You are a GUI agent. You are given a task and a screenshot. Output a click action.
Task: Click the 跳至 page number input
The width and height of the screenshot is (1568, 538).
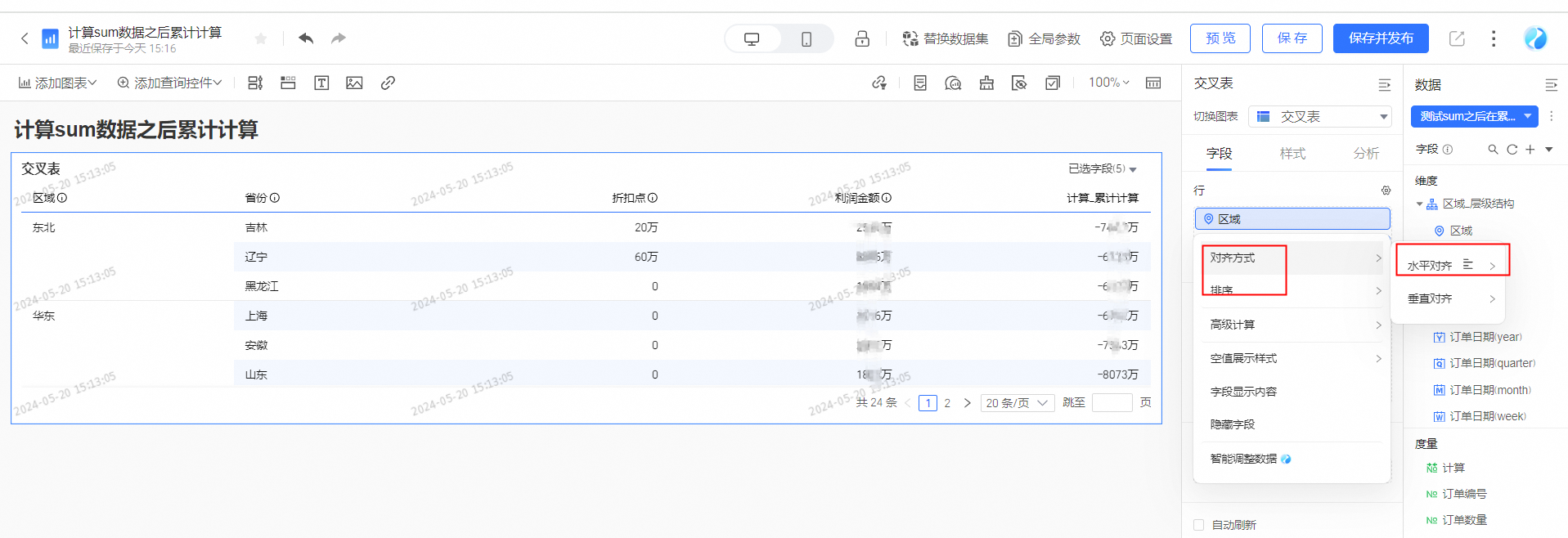click(x=1112, y=403)
